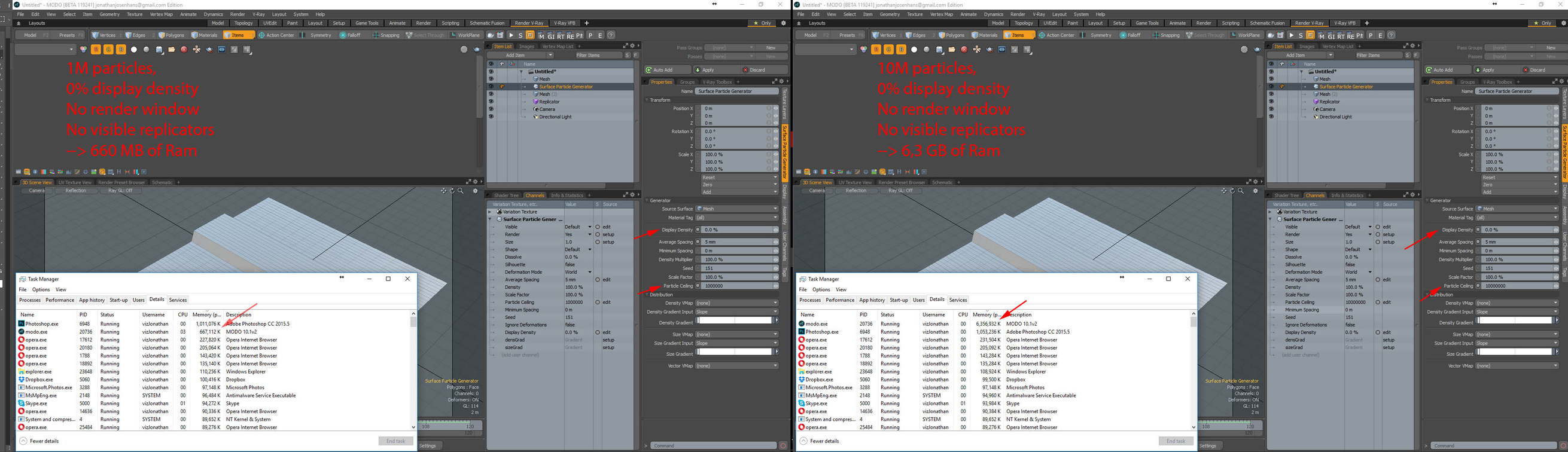1568x452 pixels.
Task: Select Polygons mode in right MODO window
Action: point(952,35)
